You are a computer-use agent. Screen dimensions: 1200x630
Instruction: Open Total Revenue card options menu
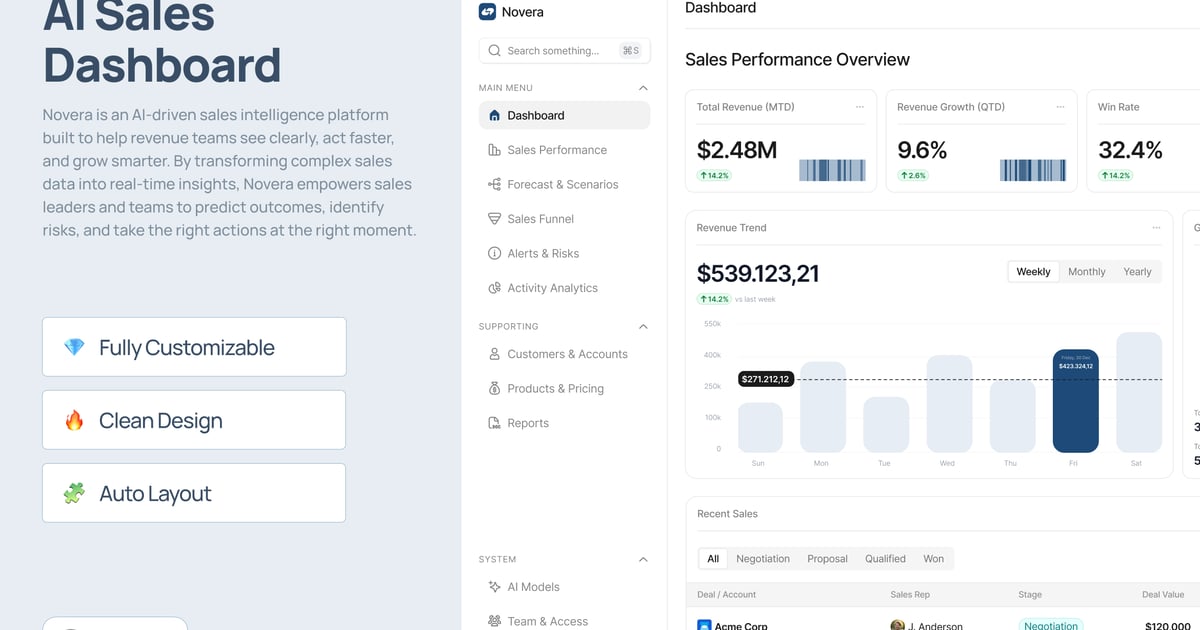[x=860, y=107]
